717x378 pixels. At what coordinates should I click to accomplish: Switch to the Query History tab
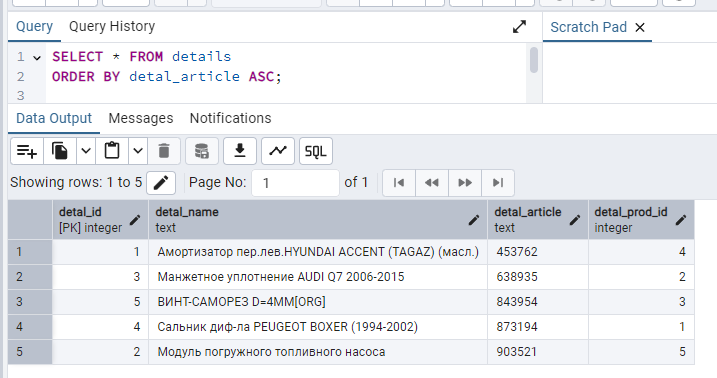112,27
